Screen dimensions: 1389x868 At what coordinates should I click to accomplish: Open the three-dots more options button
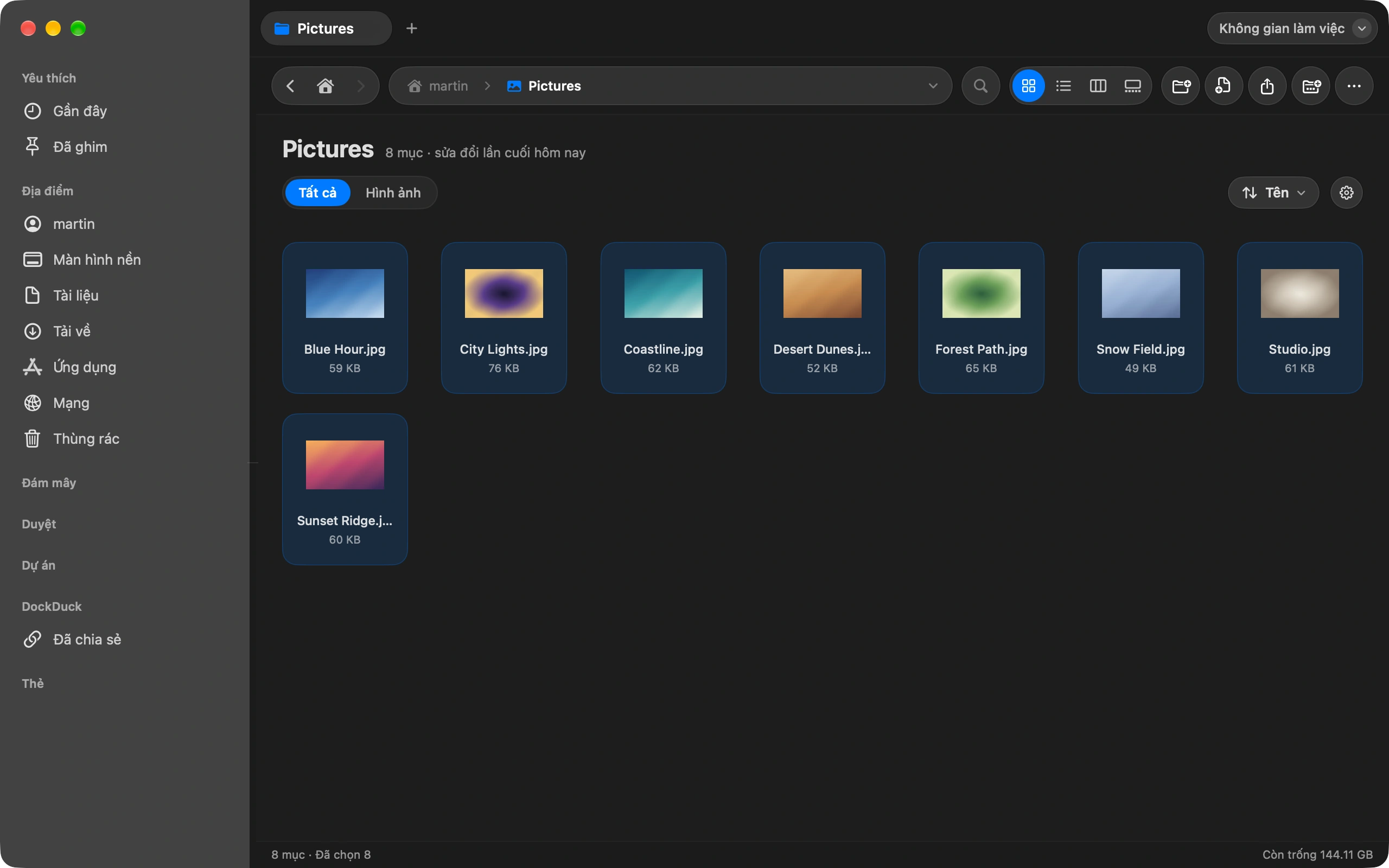[x=1354, y=86]
